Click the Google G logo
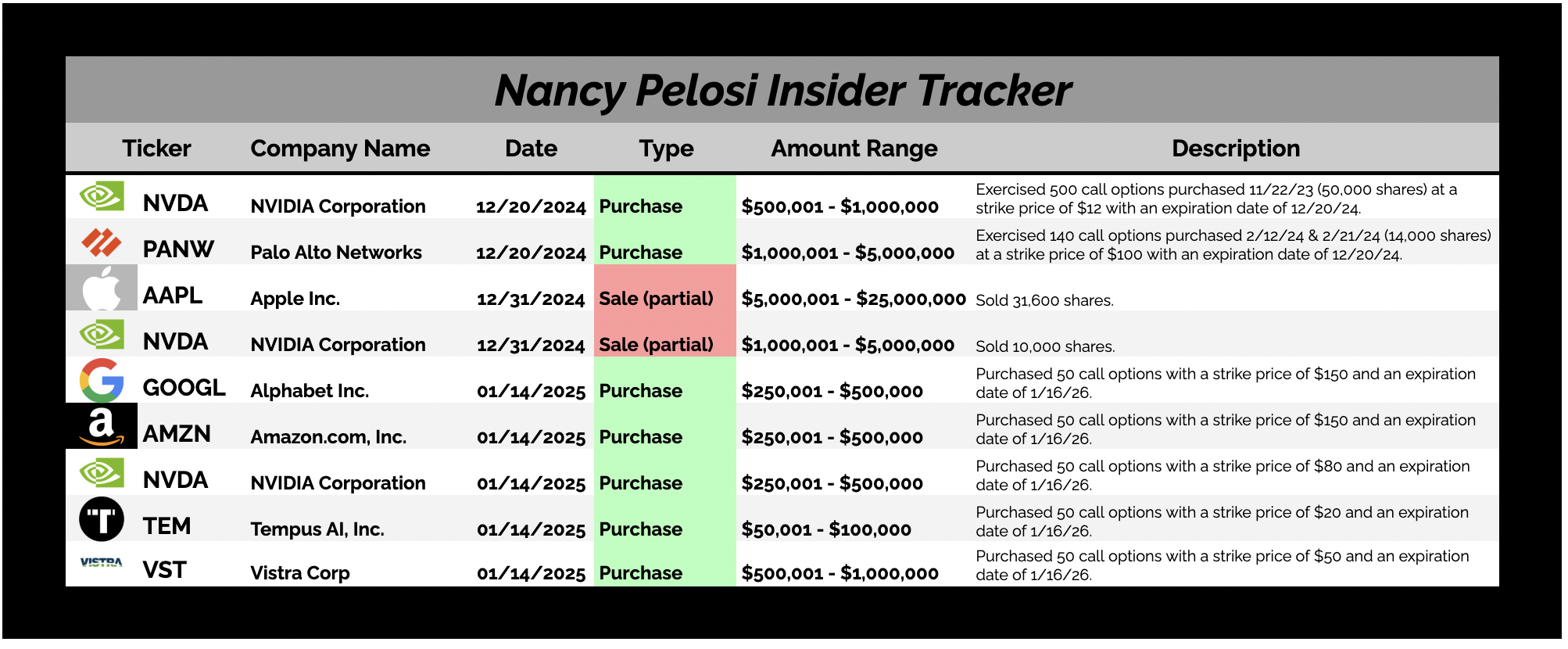 [x=102, y=381]
